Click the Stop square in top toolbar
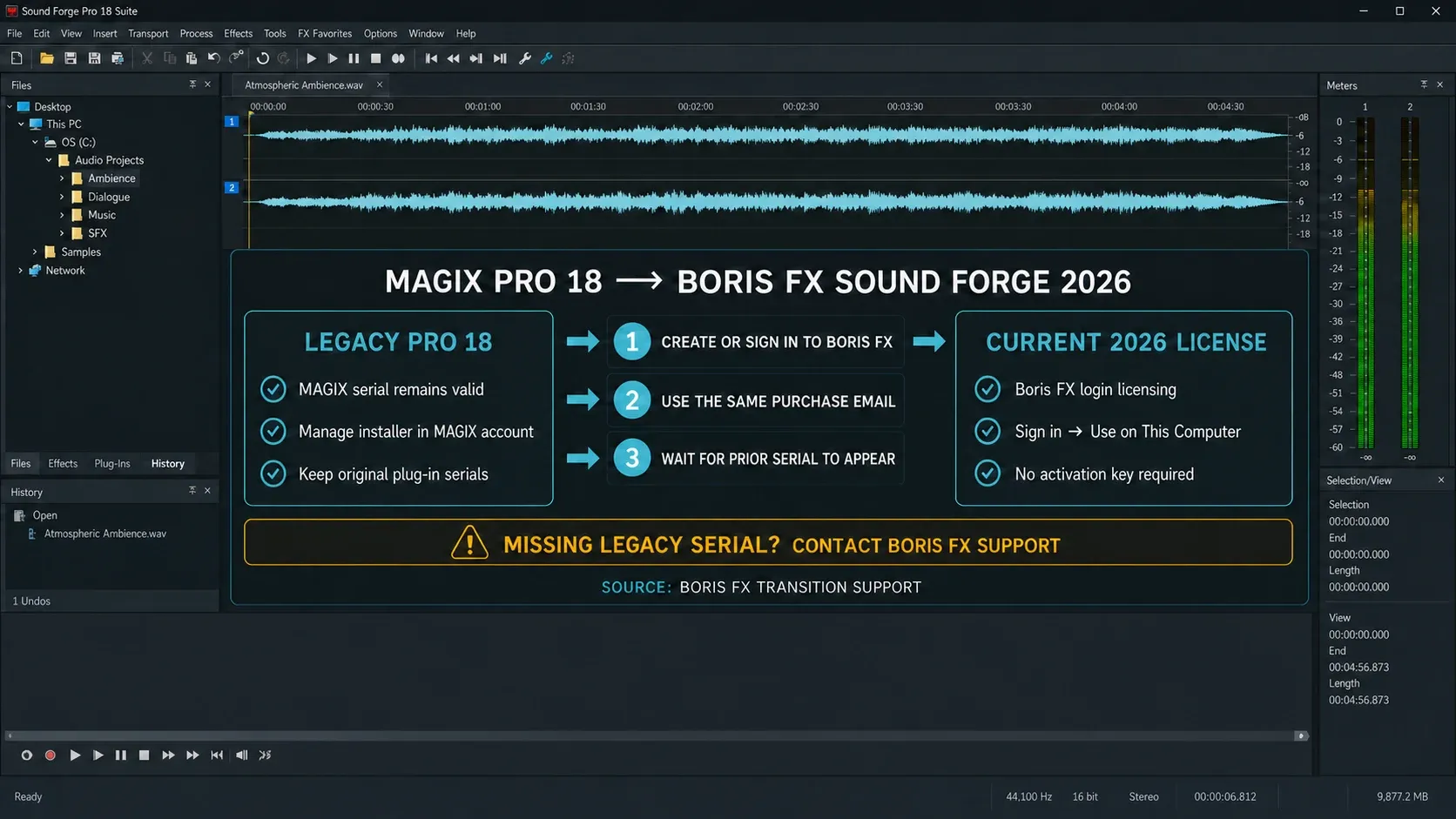Screen dimensions: 1456x819 [375, 58]
